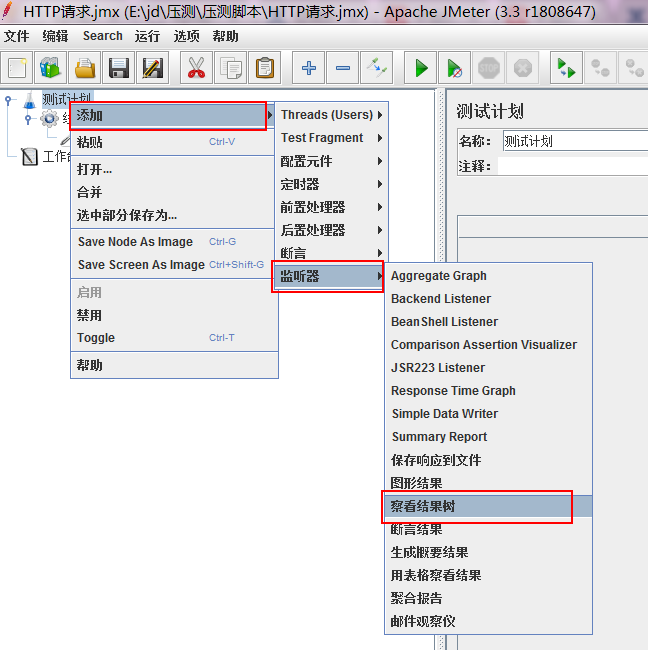Click the Remote Shutdown All icon
Image resolution: width=648 pixels, height=650 pixels.
click(633, 68)
